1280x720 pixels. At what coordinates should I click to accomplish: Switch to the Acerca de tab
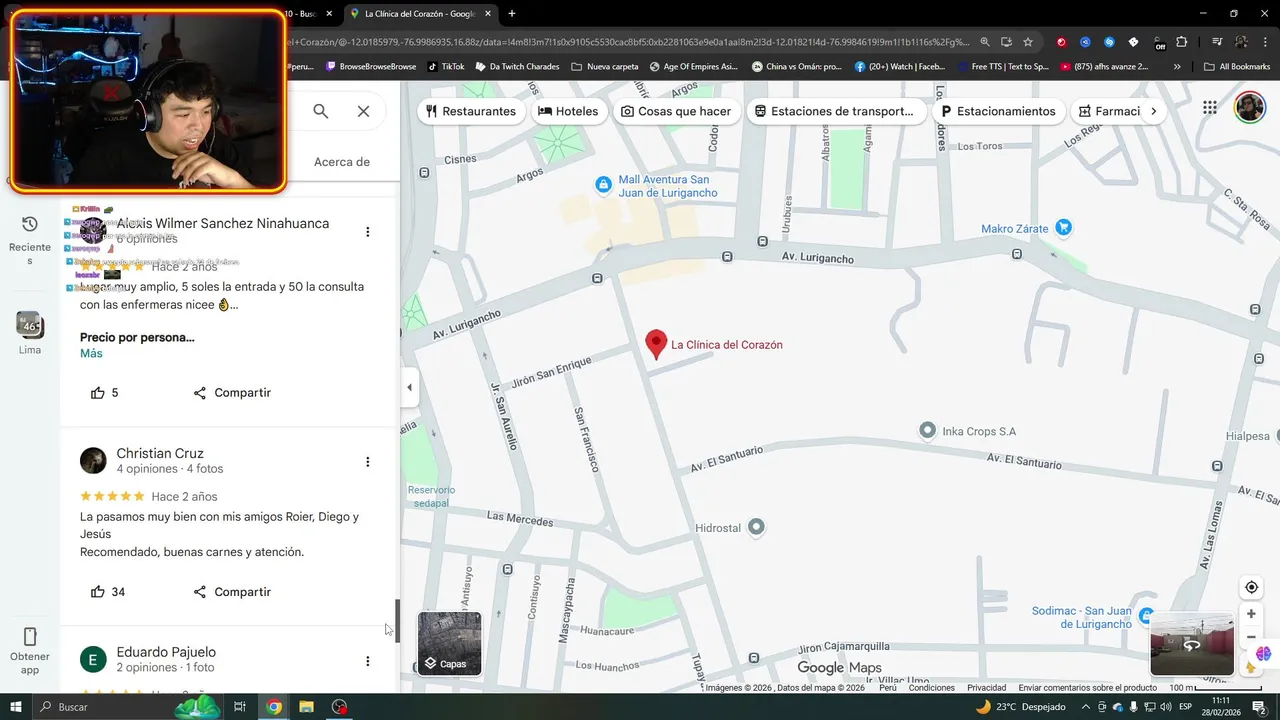(x=342, y=162)
